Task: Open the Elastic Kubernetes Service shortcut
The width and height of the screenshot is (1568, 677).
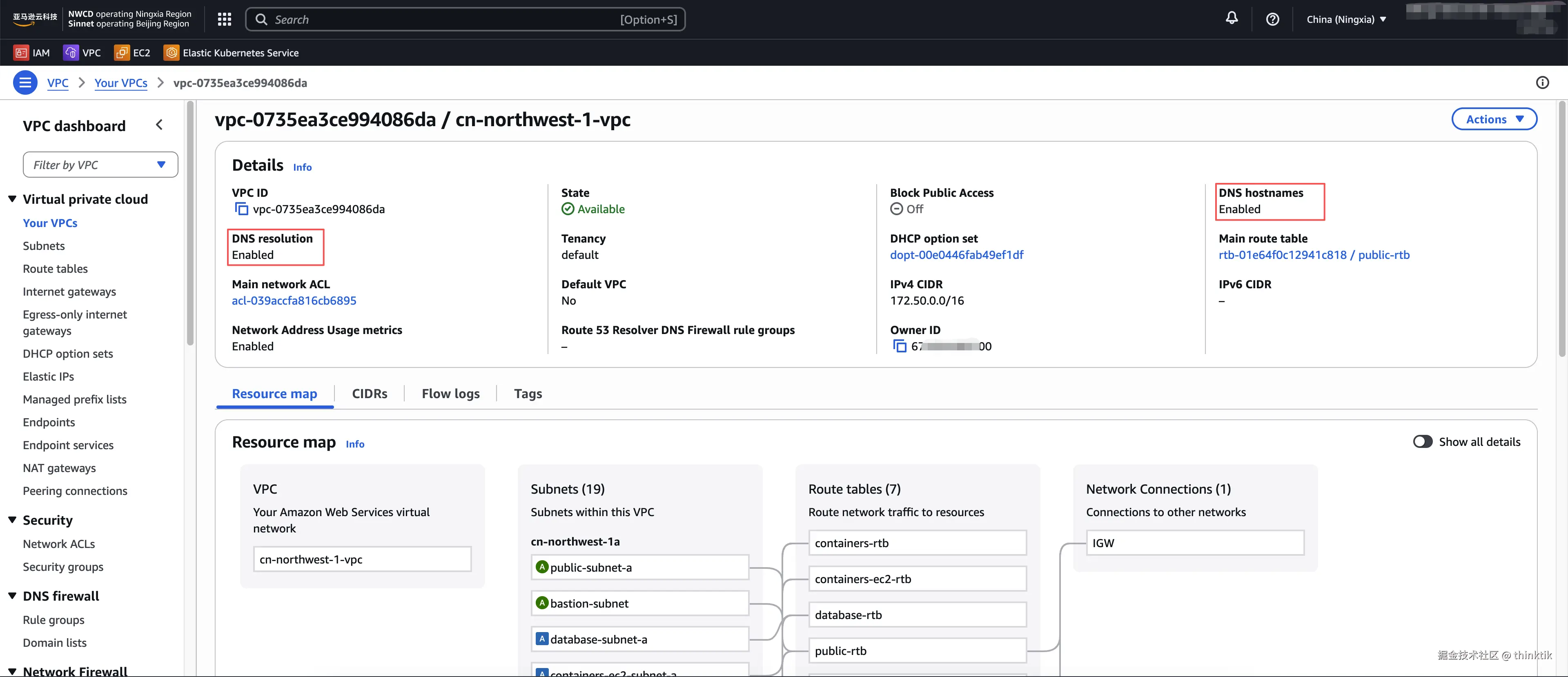Action: [231, 53]
